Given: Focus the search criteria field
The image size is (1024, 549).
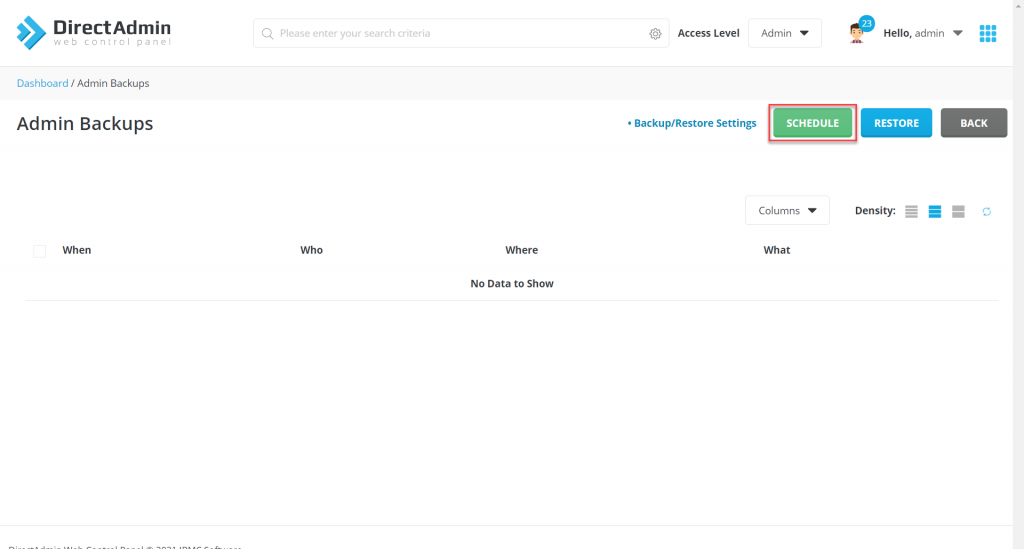Looking at the screenshot, I should (x=461, y=33).
